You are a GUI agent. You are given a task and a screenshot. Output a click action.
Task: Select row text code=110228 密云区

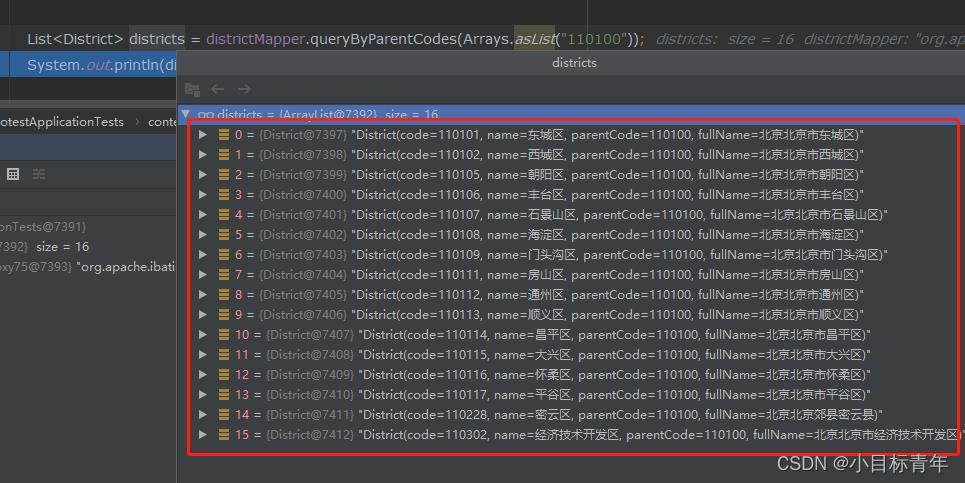coord(620,414)
